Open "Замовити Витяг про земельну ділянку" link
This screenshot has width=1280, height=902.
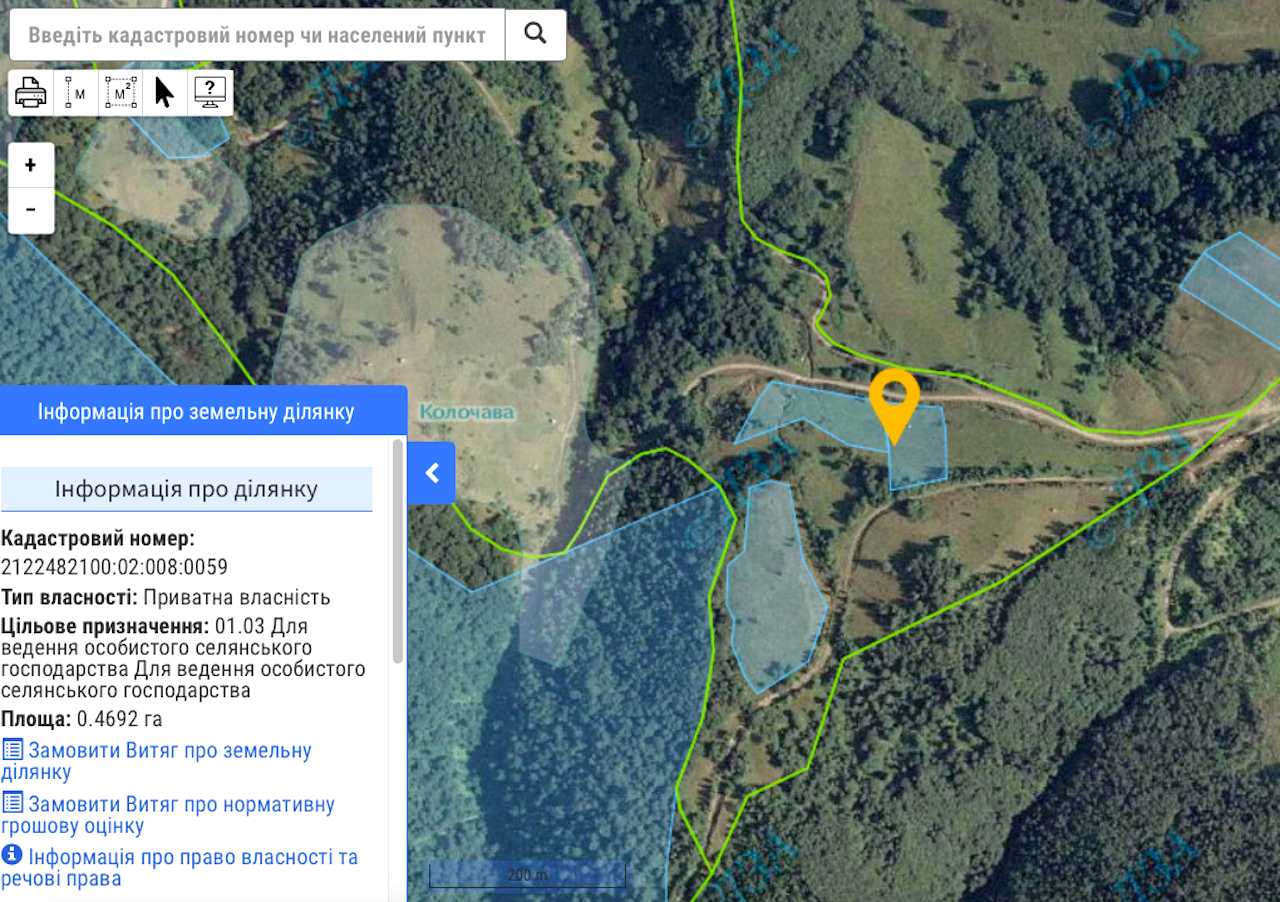coord(157,761)
